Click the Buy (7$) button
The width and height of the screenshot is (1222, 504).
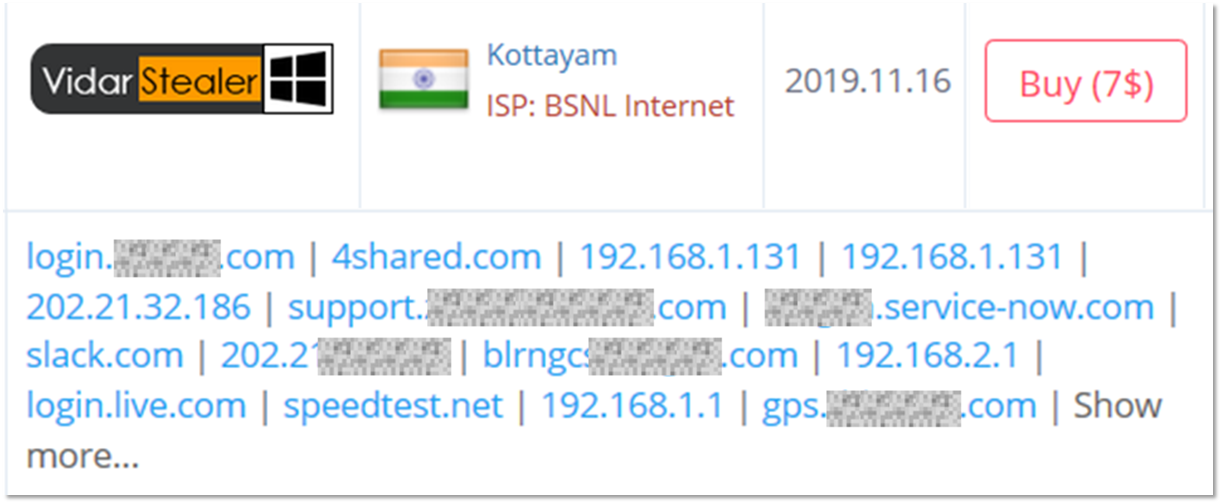(x=1086, y=82)
